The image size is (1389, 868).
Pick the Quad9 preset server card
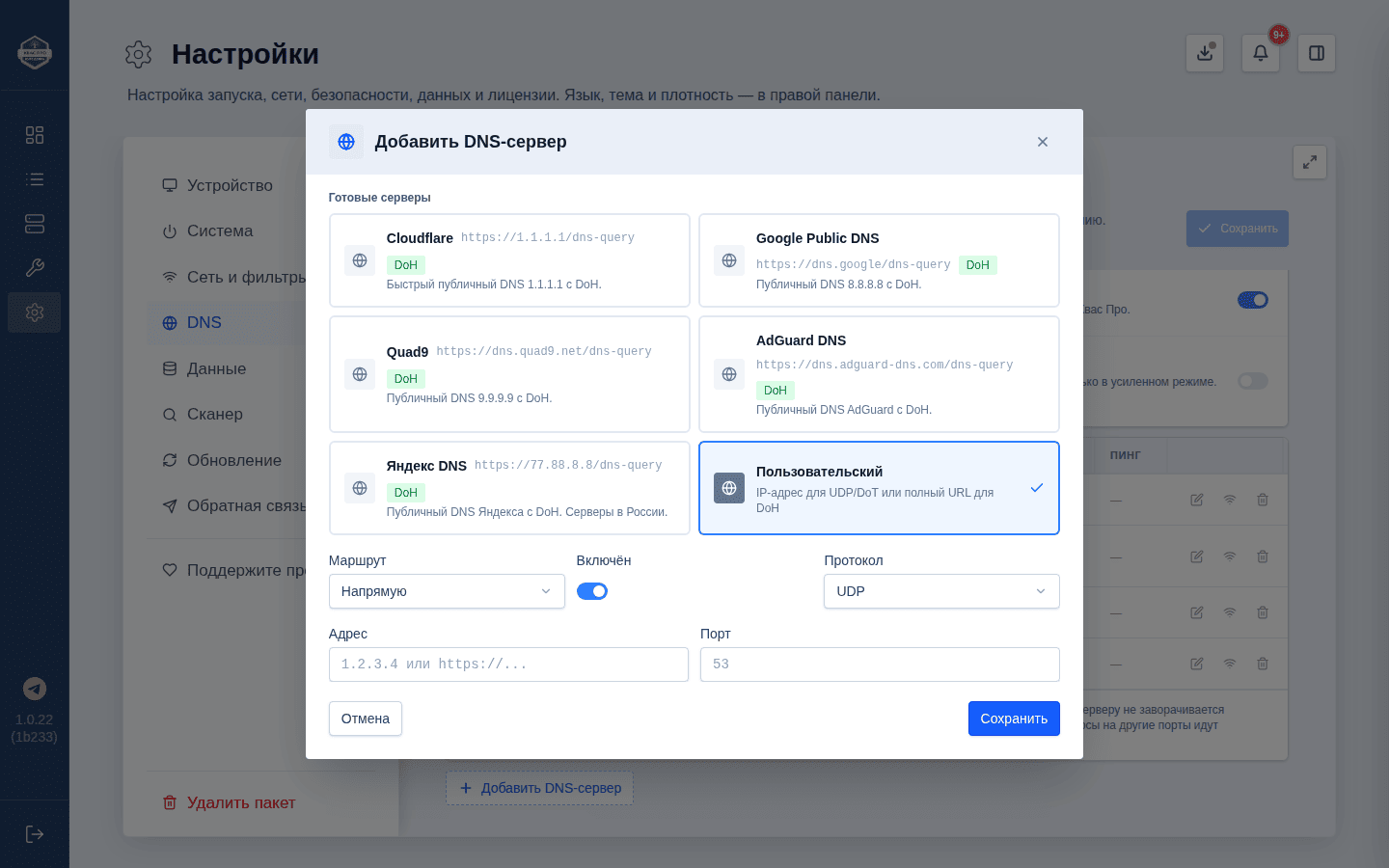(509, 374)
